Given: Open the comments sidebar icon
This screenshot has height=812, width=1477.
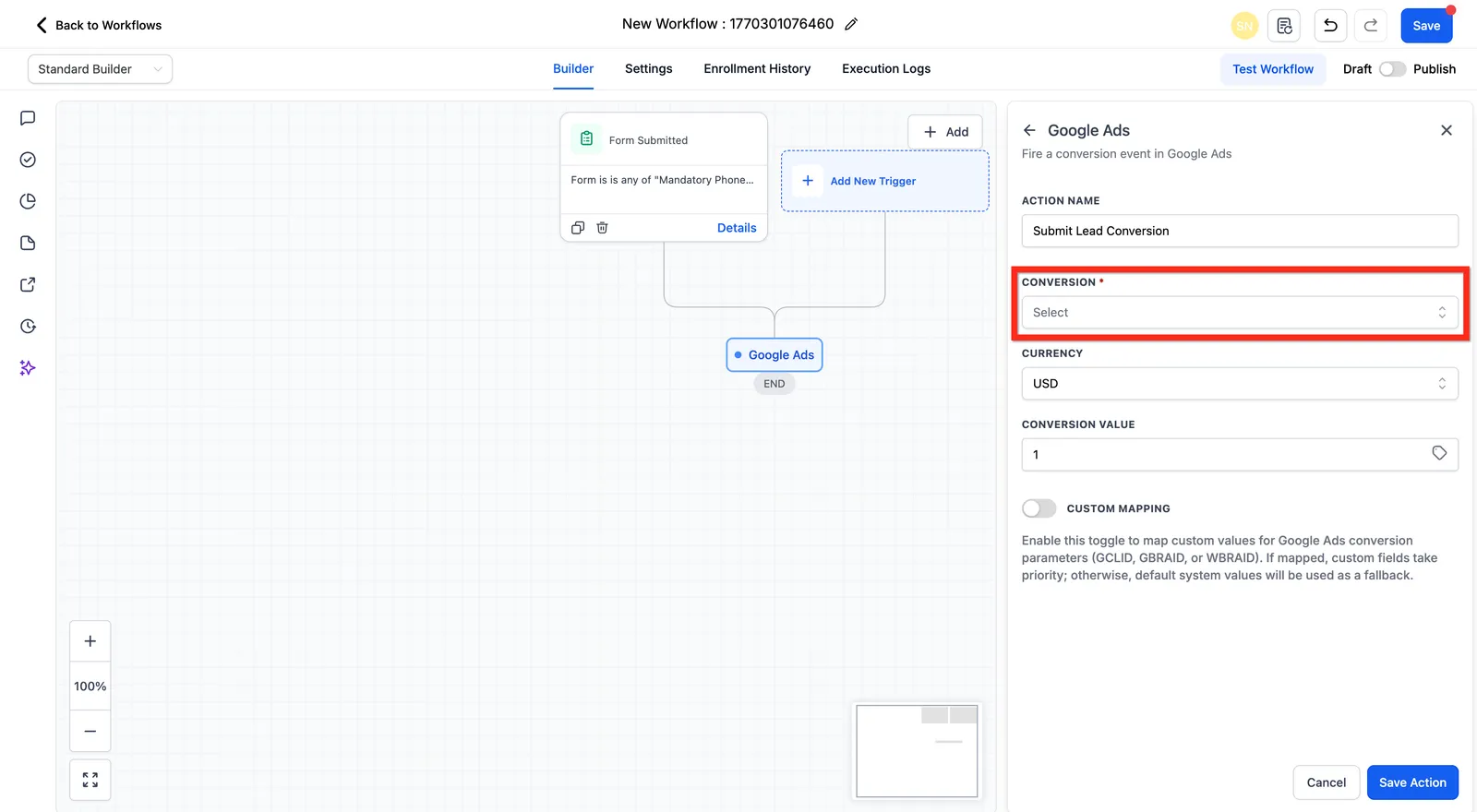Looking at the screenshot, I should point(28,118).
